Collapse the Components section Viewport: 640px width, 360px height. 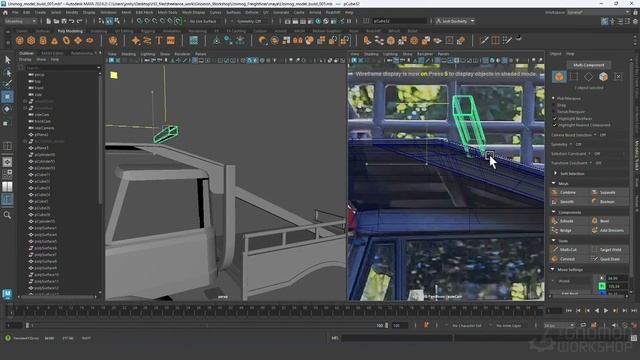tap(554, 212)
